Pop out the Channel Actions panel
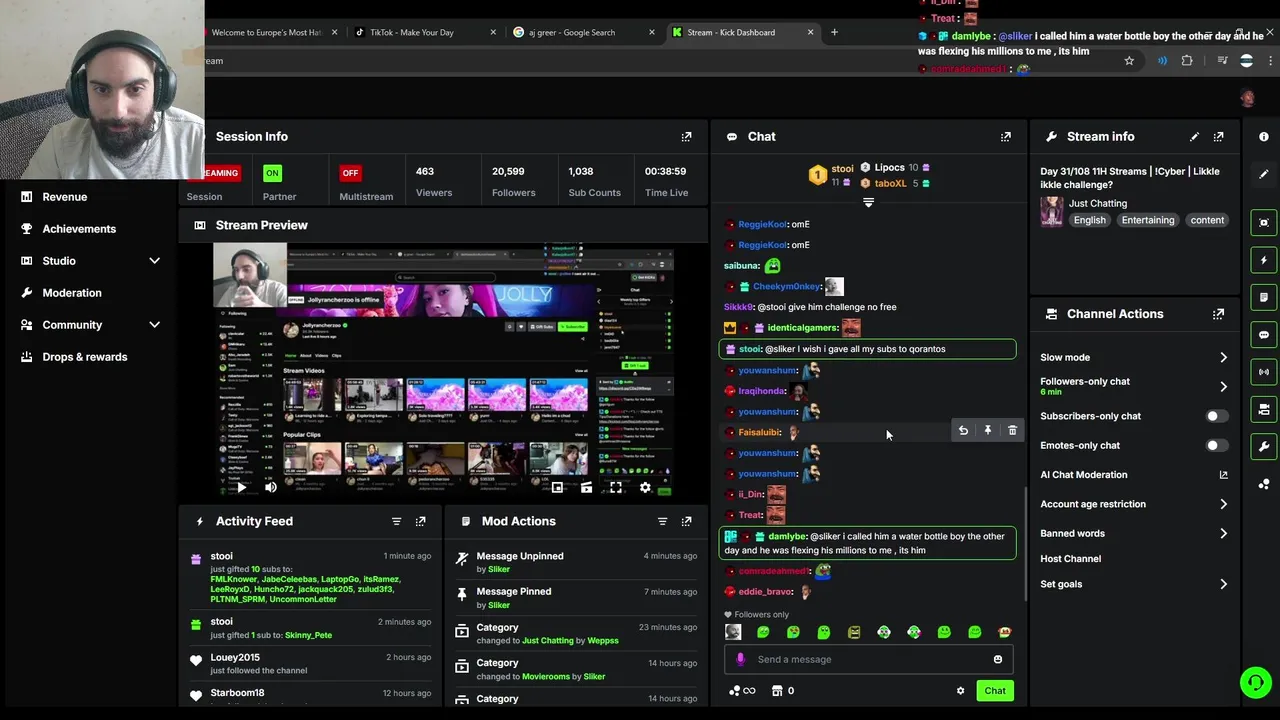This screenshot has width=1280, height=720. (1218, 314)
